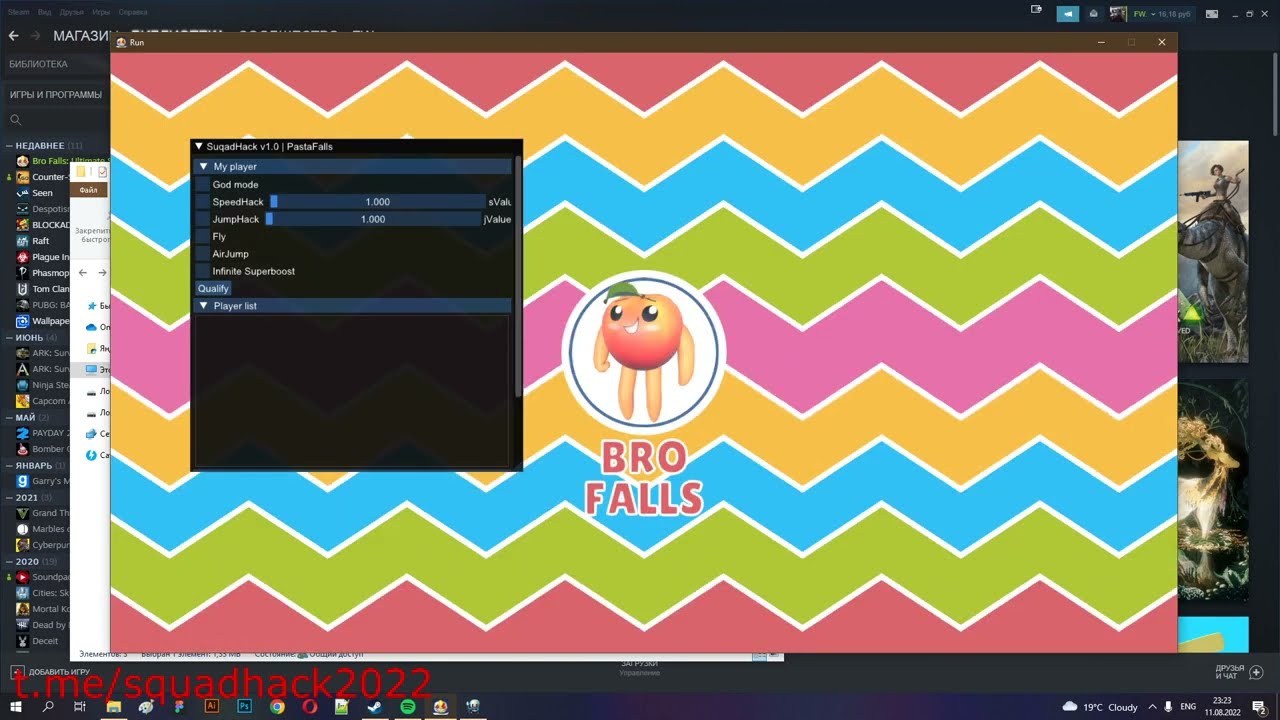Click Steam announcements megaphone button
The height and width of the screenshot is (720, 1280).
[x=1068, y=14]
